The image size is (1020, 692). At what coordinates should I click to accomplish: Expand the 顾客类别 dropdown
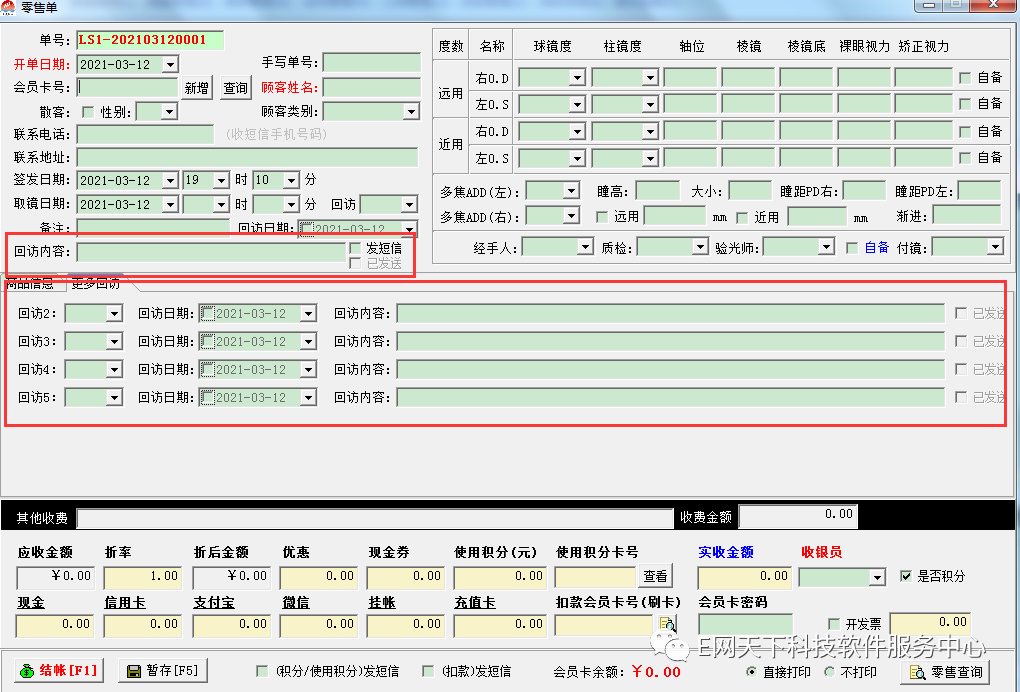coord(409,112)
